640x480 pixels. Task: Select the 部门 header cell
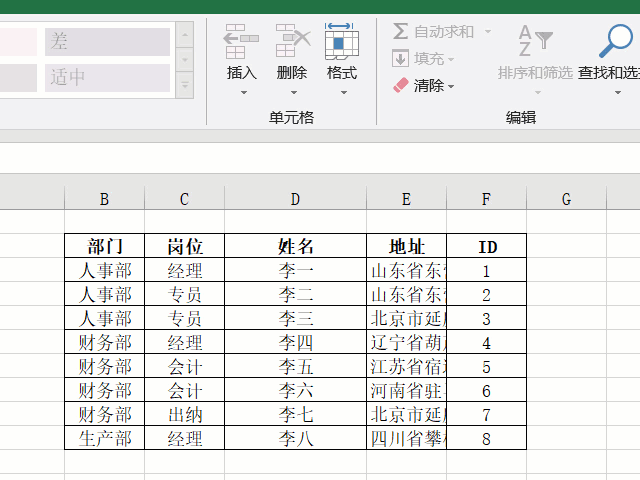click(104, 246)
